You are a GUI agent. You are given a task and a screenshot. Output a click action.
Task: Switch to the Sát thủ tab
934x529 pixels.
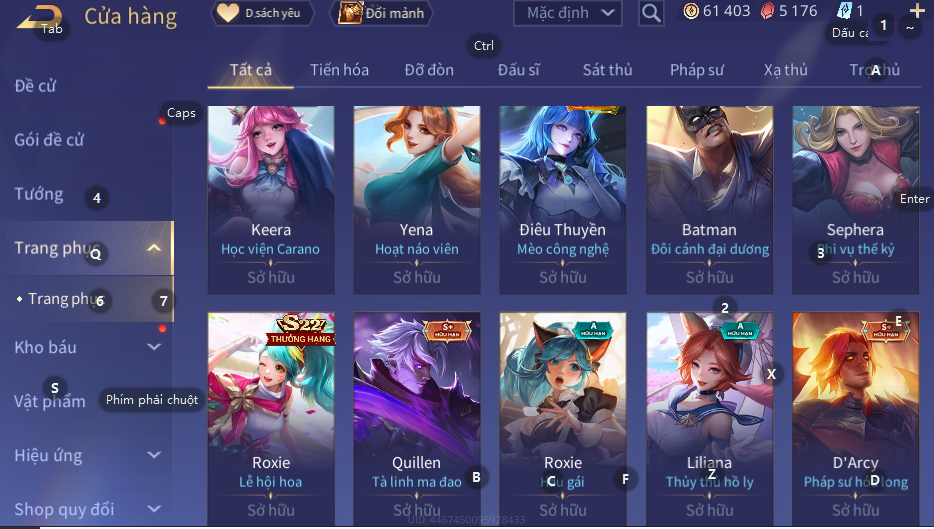click(x=607, y=70)
